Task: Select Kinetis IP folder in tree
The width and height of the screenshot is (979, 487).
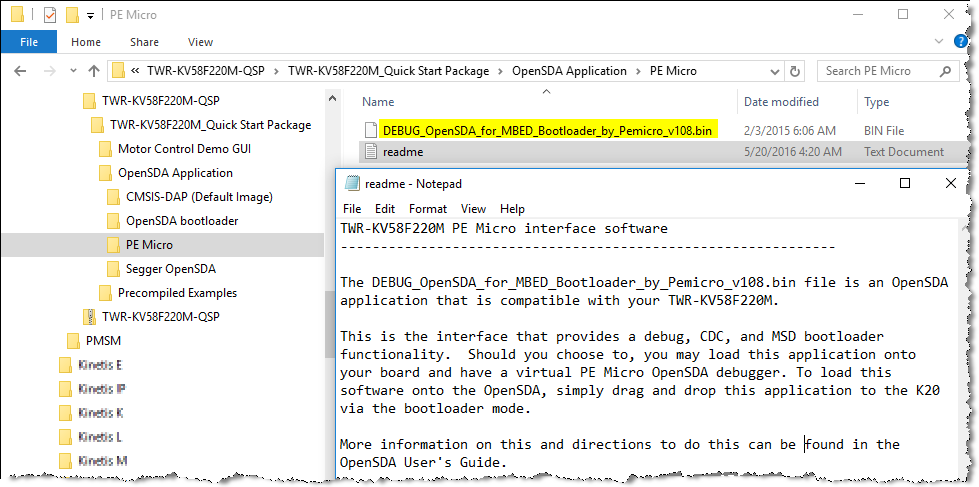Action: coord(102,389)
